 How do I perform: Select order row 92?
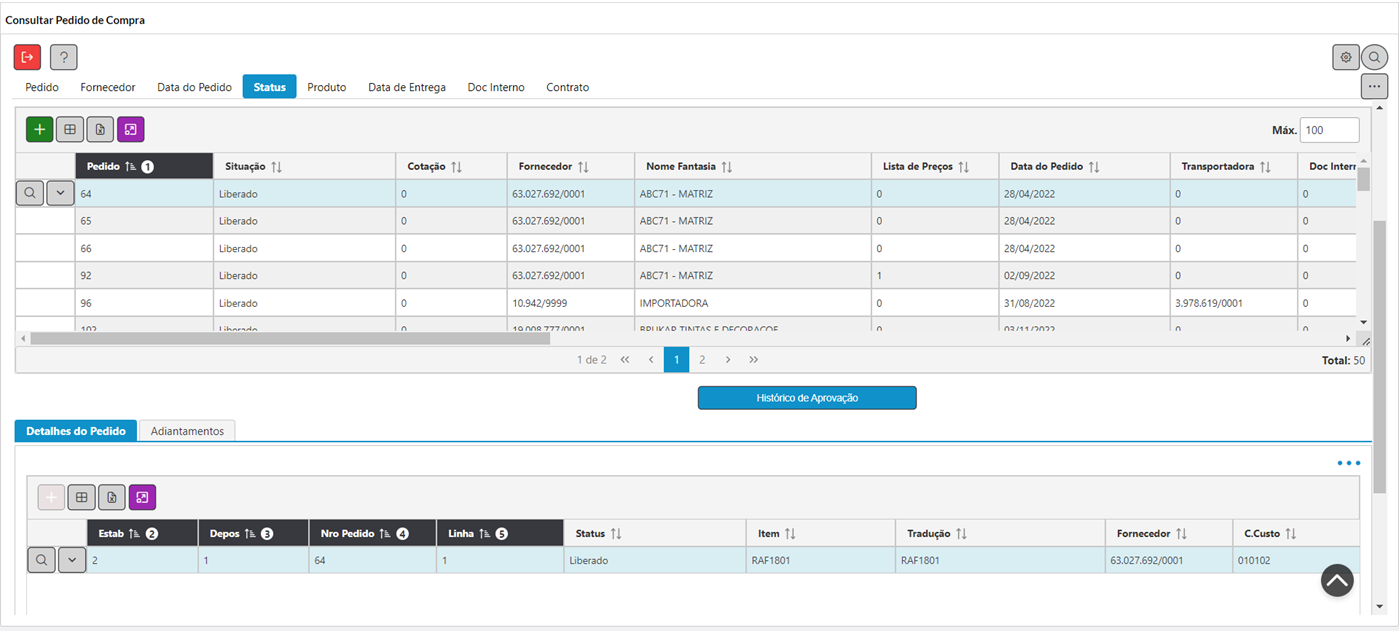tap(685, 275)
